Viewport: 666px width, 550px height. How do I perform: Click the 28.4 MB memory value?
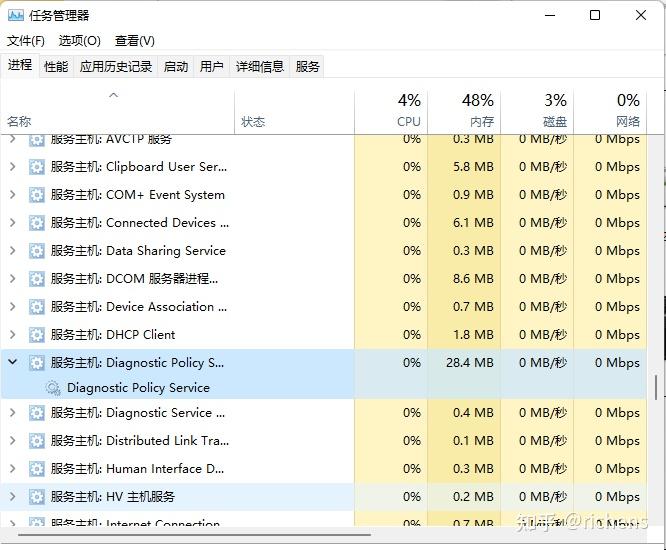[x=470, y=363]
